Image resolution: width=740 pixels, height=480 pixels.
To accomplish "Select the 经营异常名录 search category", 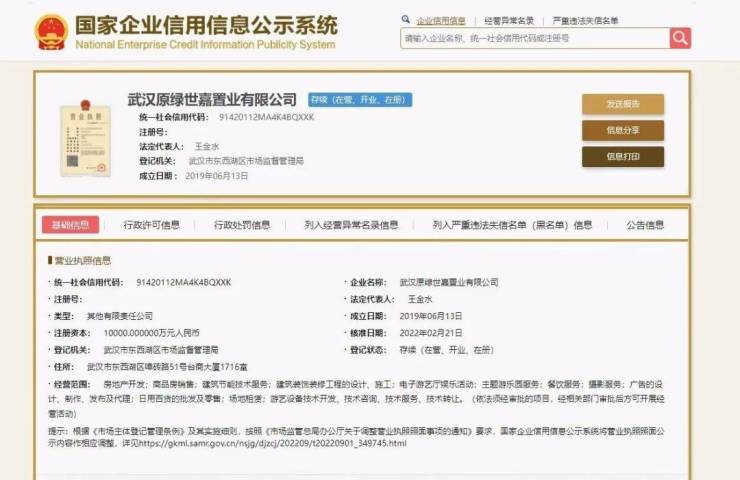I will click(509, 21).
